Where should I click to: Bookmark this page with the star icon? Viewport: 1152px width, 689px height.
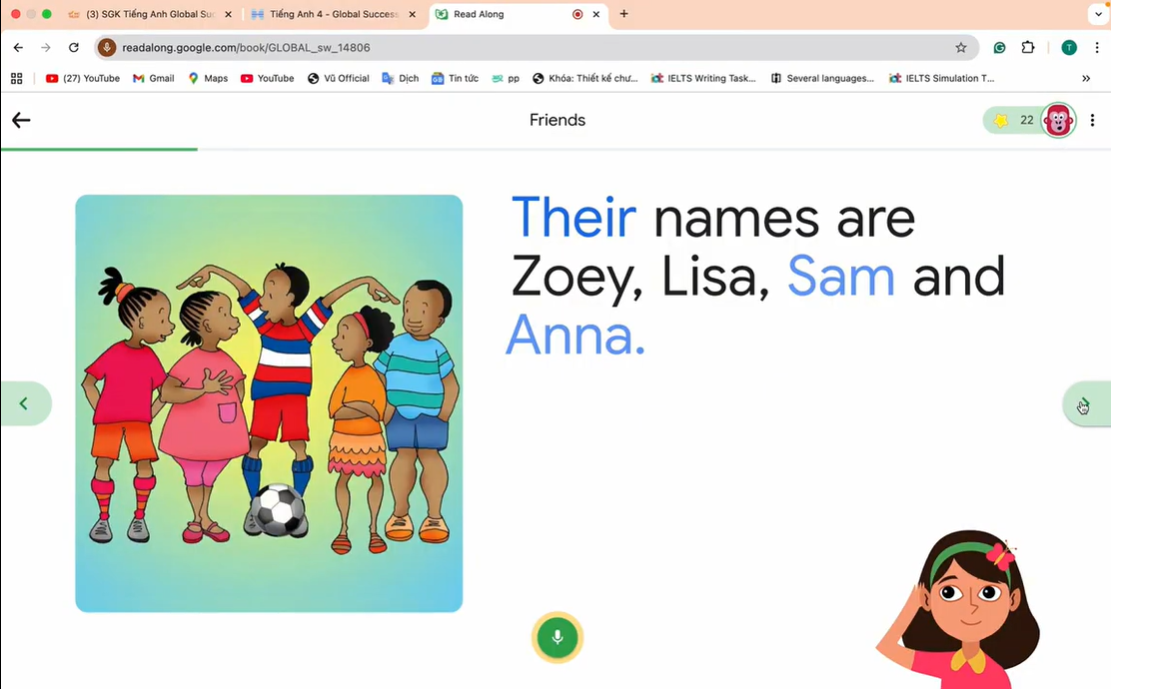960,48
